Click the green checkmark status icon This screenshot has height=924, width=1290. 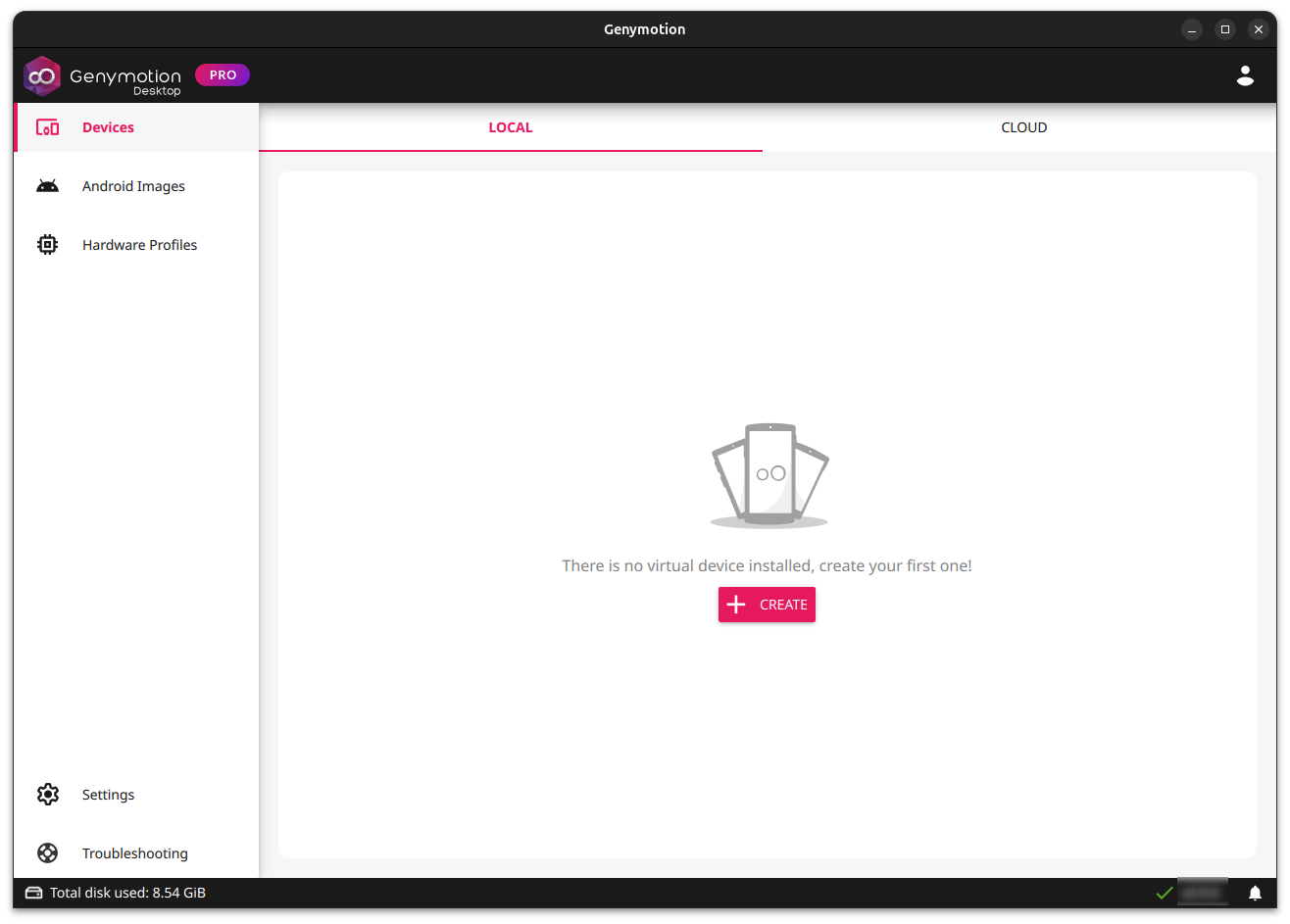[1164, 893]
